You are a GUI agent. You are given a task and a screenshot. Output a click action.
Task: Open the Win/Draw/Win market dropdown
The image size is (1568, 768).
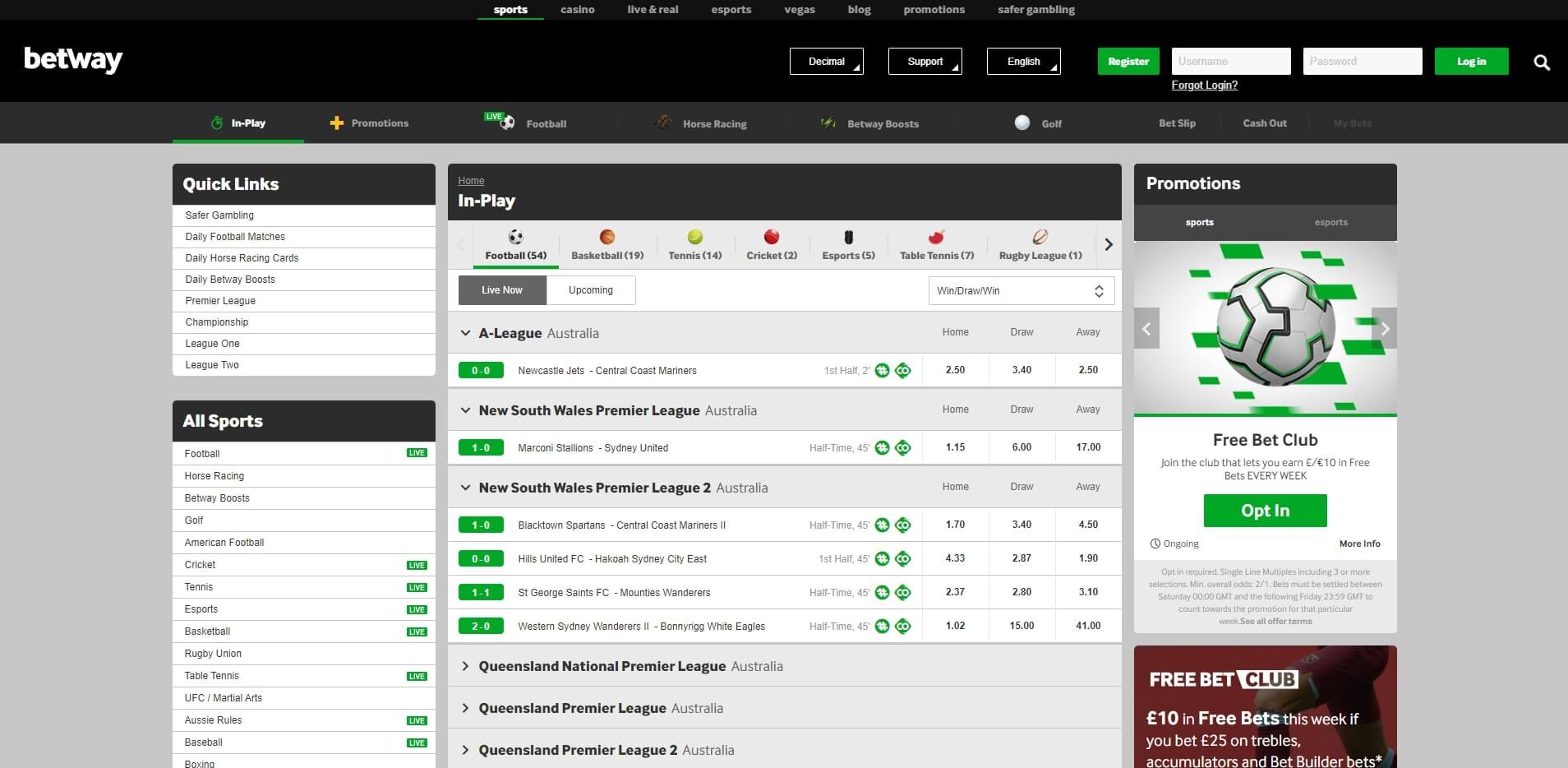[x=1021, y=289]
